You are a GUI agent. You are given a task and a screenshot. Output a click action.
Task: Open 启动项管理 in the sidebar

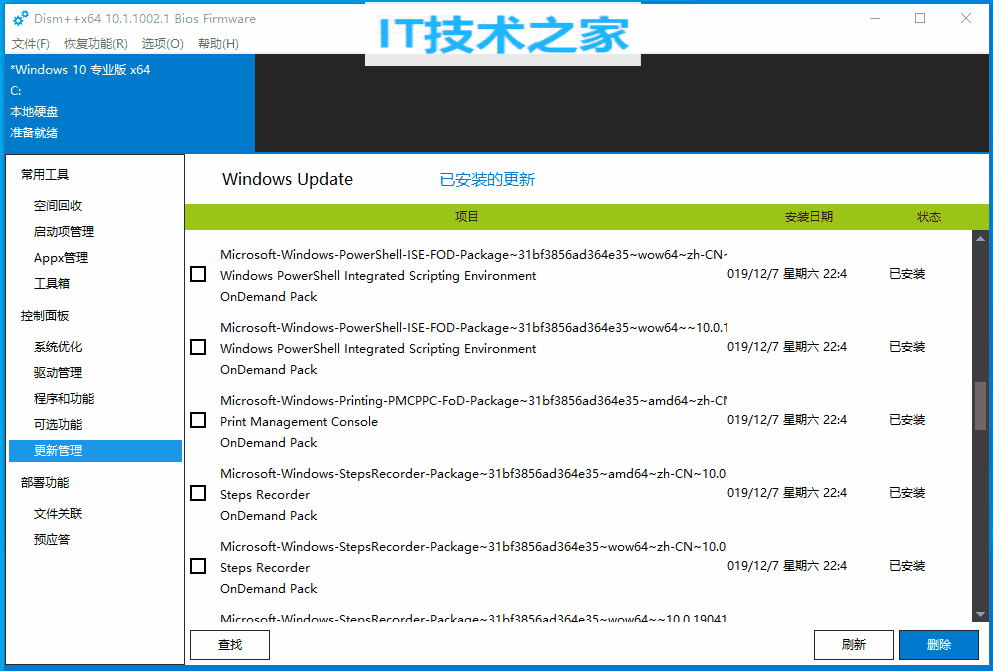coord(63,231)
